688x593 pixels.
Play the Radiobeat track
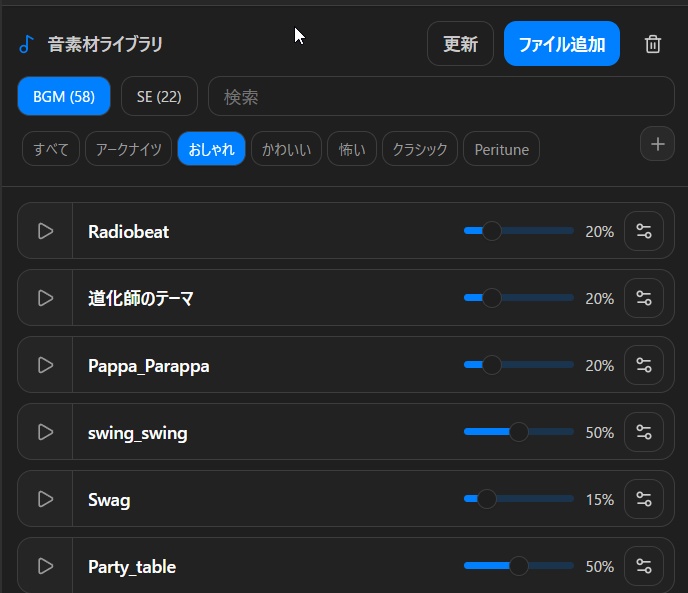[x=45, y=231]
